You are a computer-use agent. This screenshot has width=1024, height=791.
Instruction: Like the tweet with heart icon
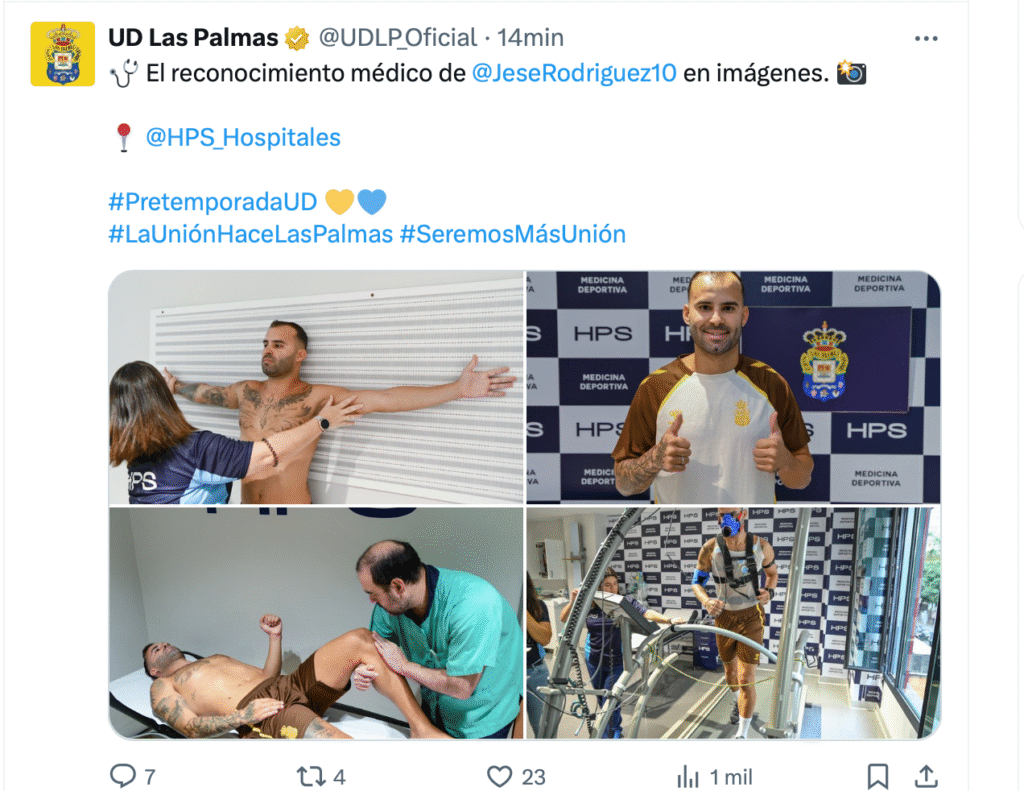click(500, 776)
